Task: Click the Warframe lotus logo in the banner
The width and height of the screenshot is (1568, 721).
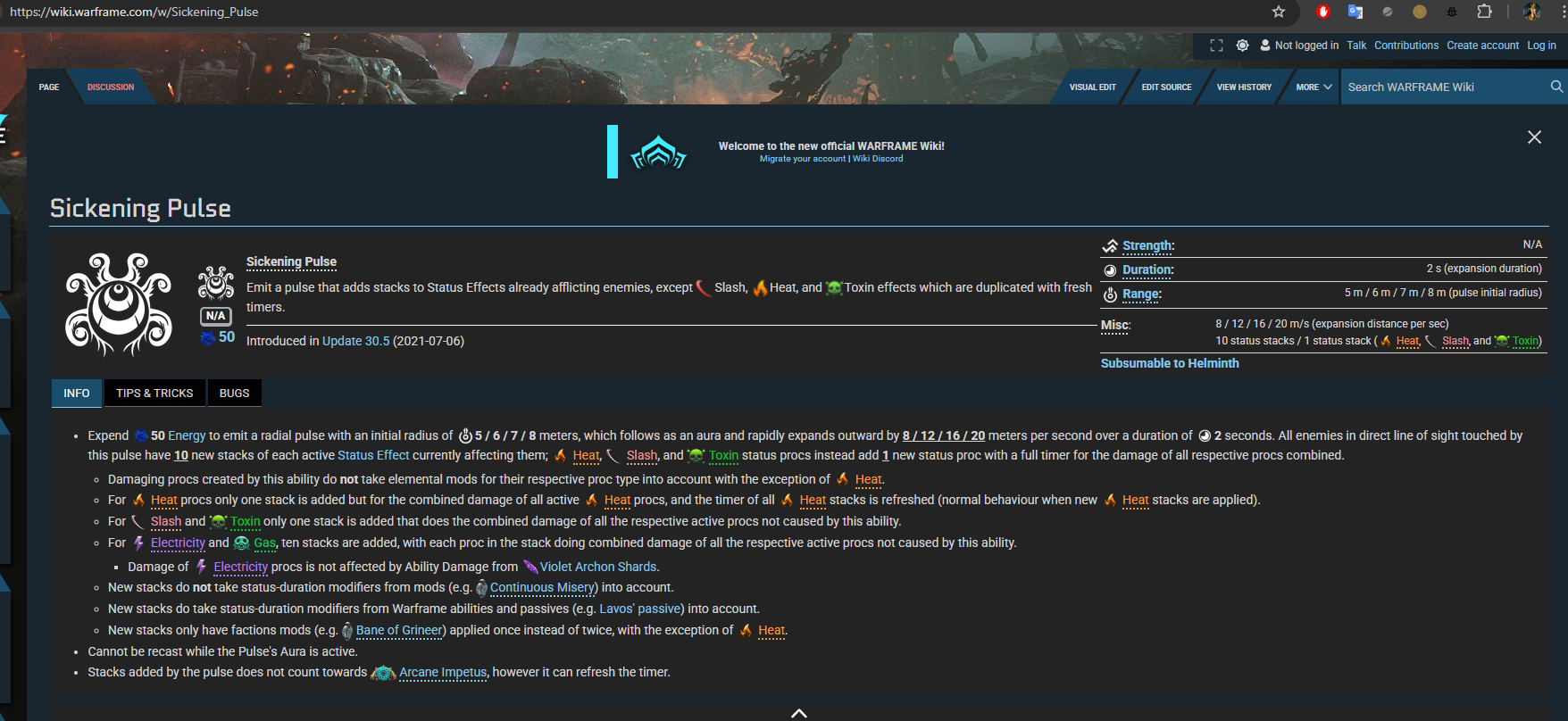Action: point(658,152)
